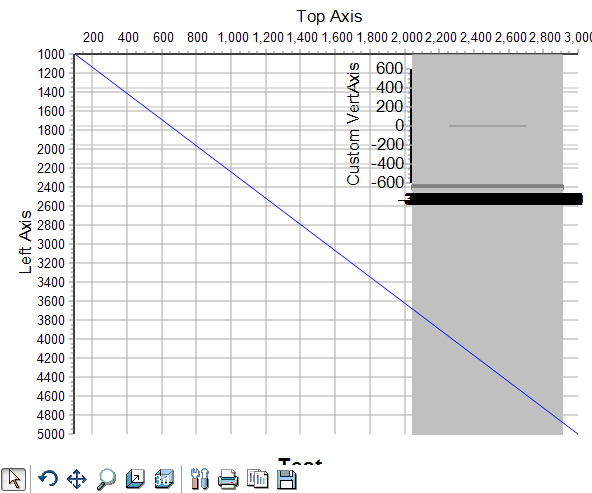
Task: Click the Custom VertAxis label '0'
Action: click(x=399, y=125)
